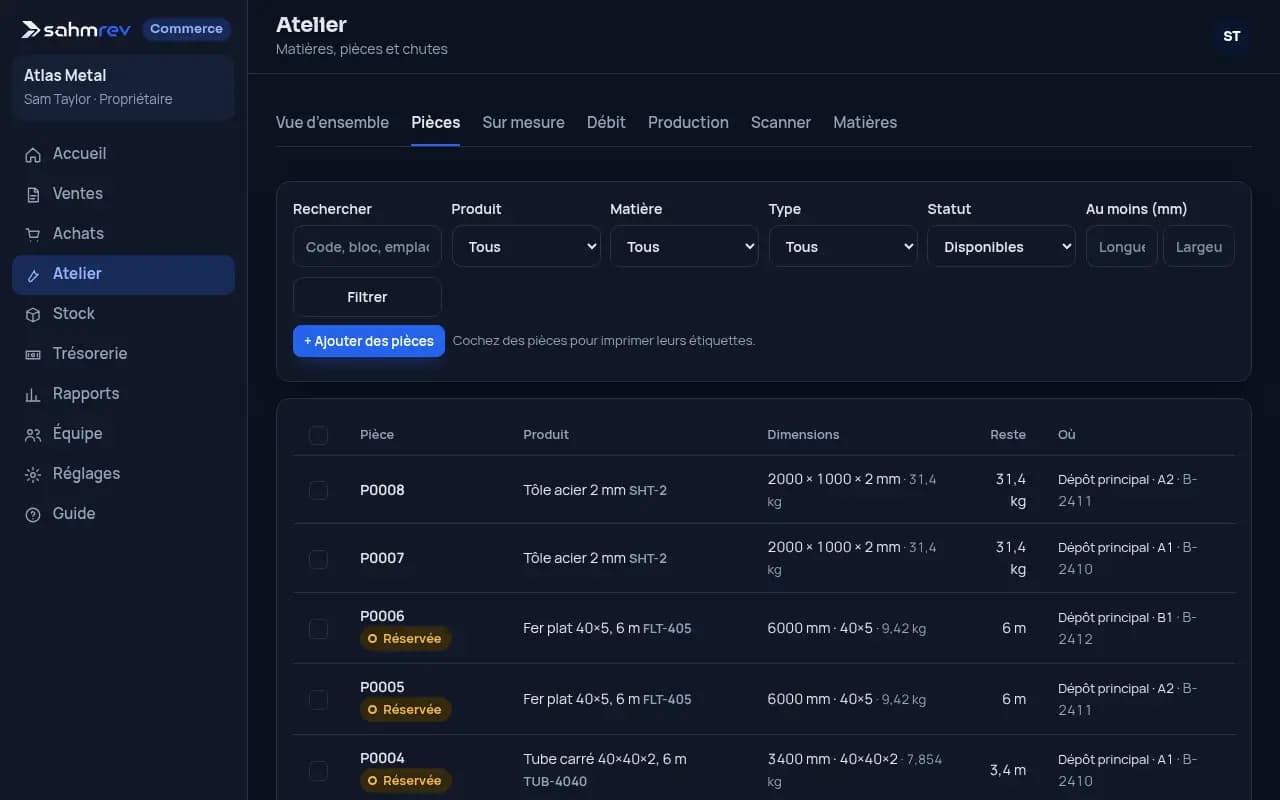Click the Ventes document icon
Screen dimensions: 1280x800
(33, 194)
